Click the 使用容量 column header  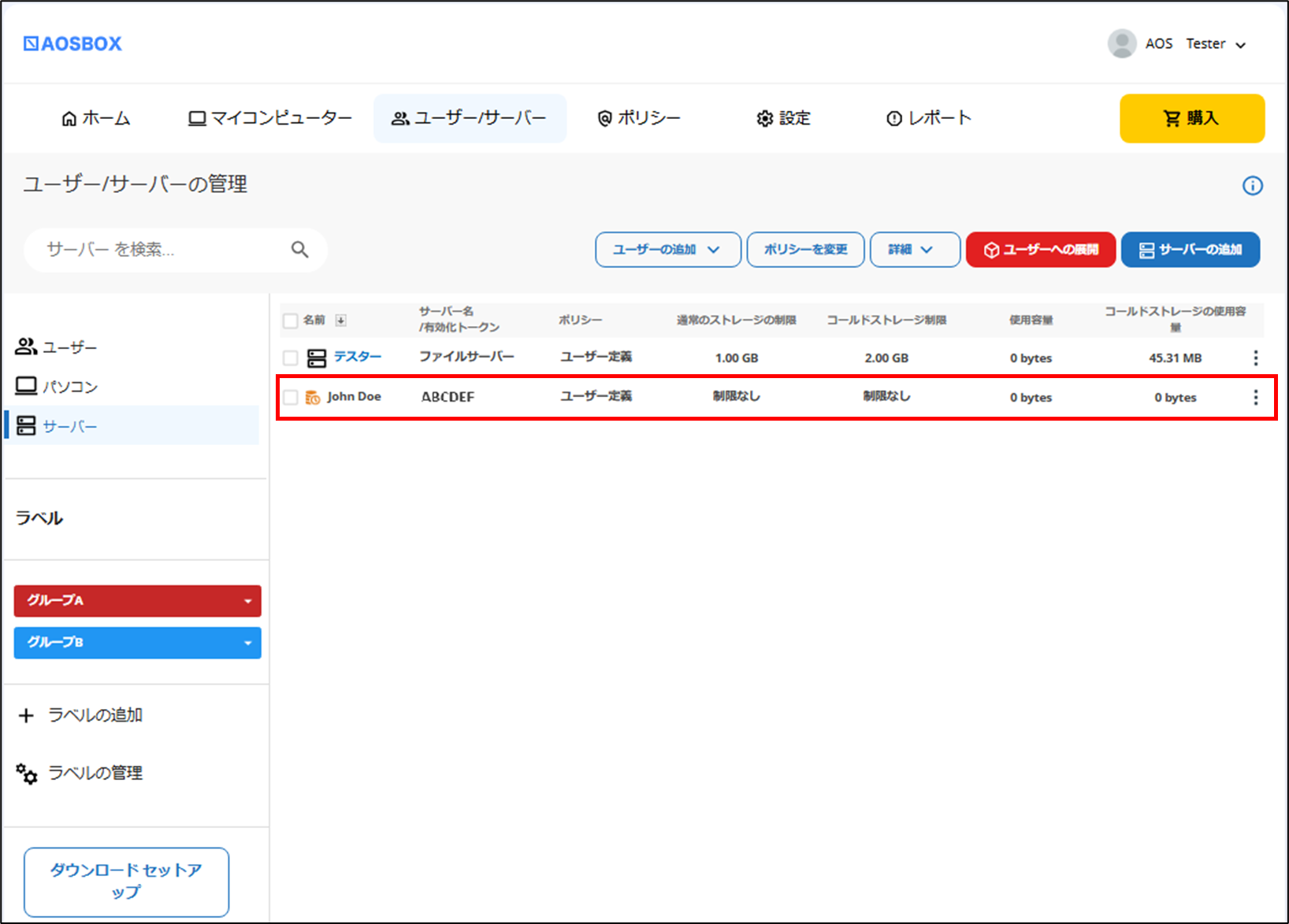1031,320
